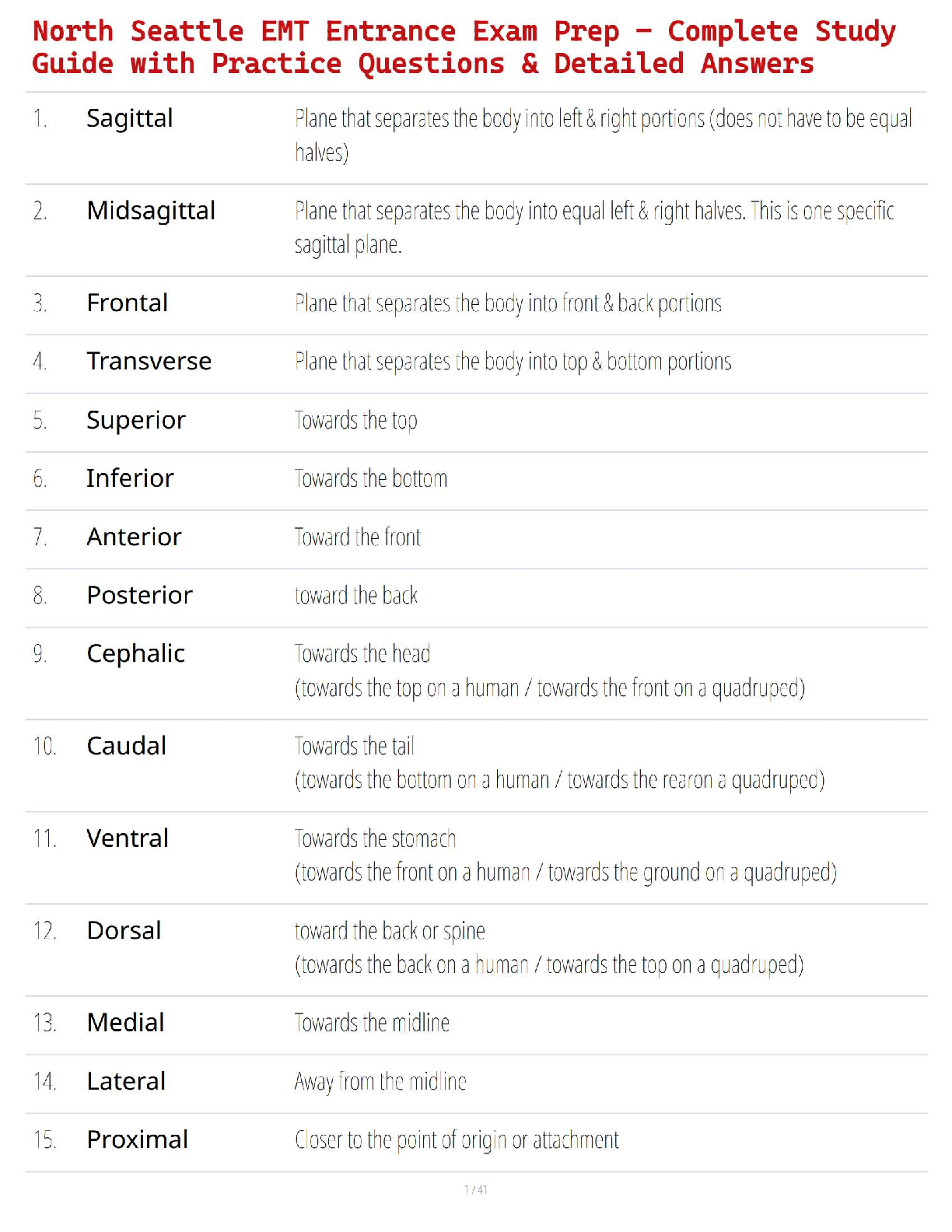Select the "Posterior" term
This screenshot has width=952, height=1232.
coord(140,595)
